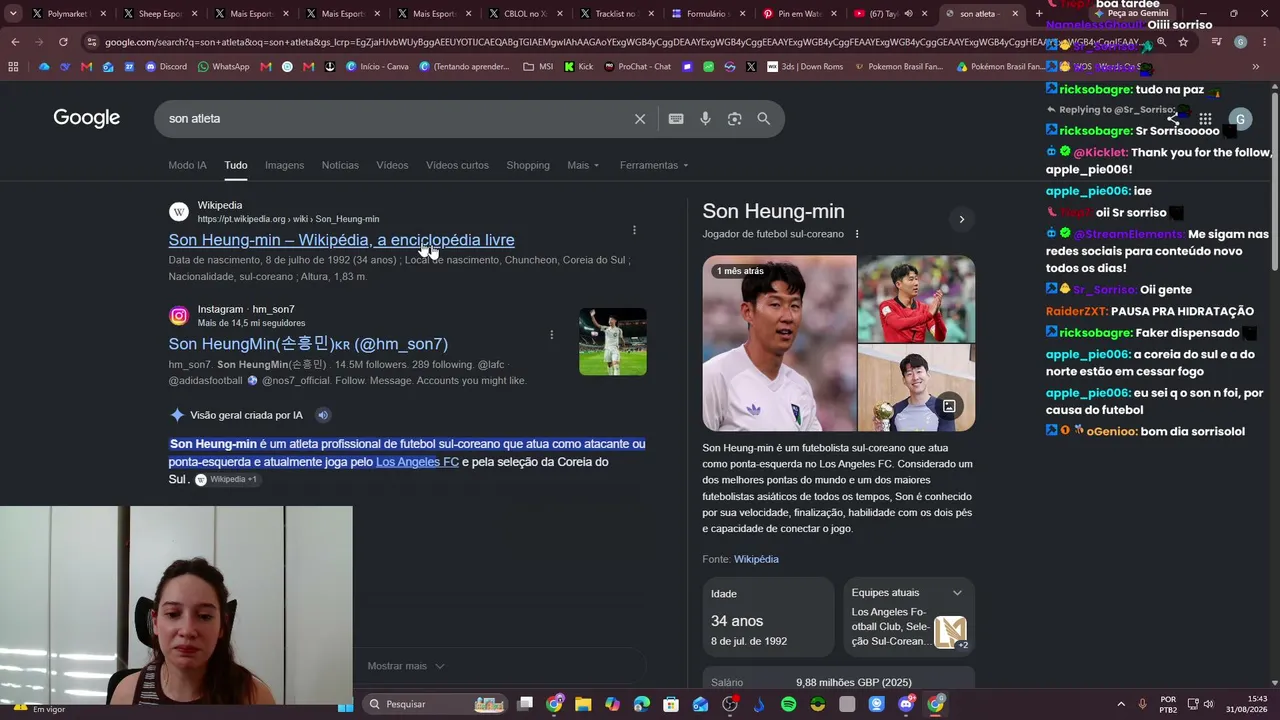1280x720 pixels.
Task: Switch to the Shopping tab
Action: (x=528, y=165)
